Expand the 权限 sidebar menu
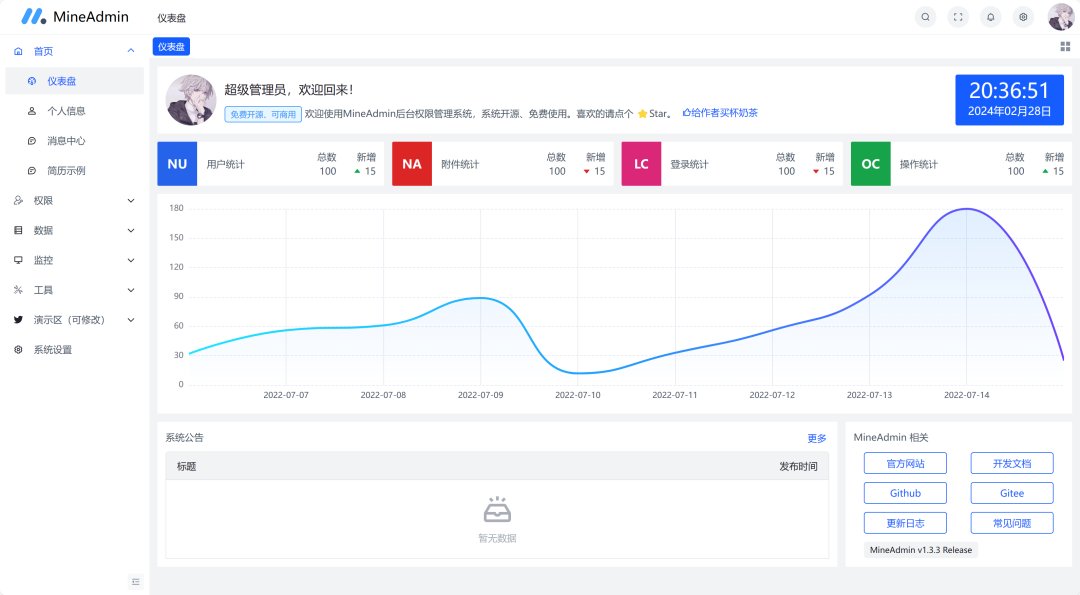The width and height of the screenshot is (1080, 595). [74, 201]
